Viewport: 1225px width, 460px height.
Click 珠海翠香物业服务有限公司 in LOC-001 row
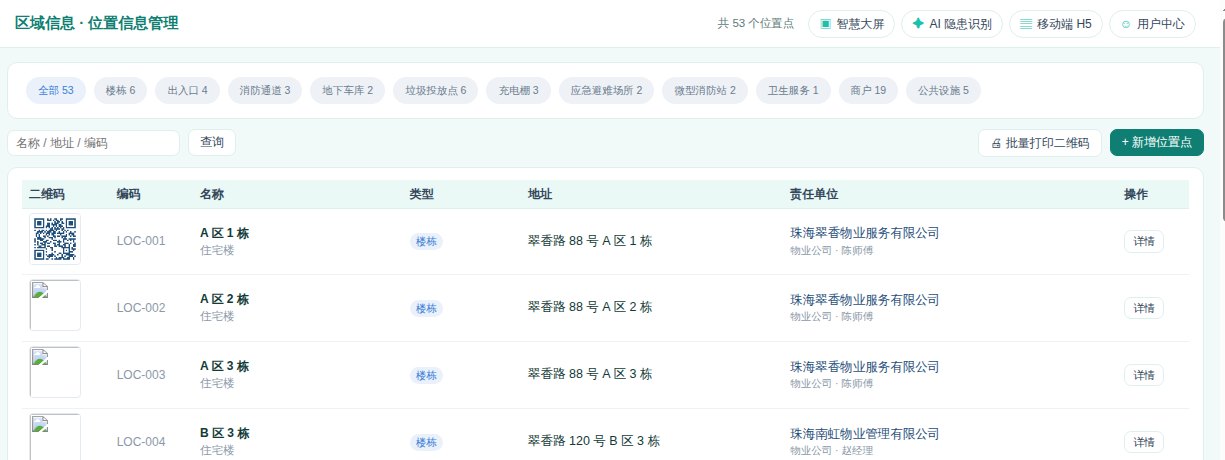click(x=865, y=233)
